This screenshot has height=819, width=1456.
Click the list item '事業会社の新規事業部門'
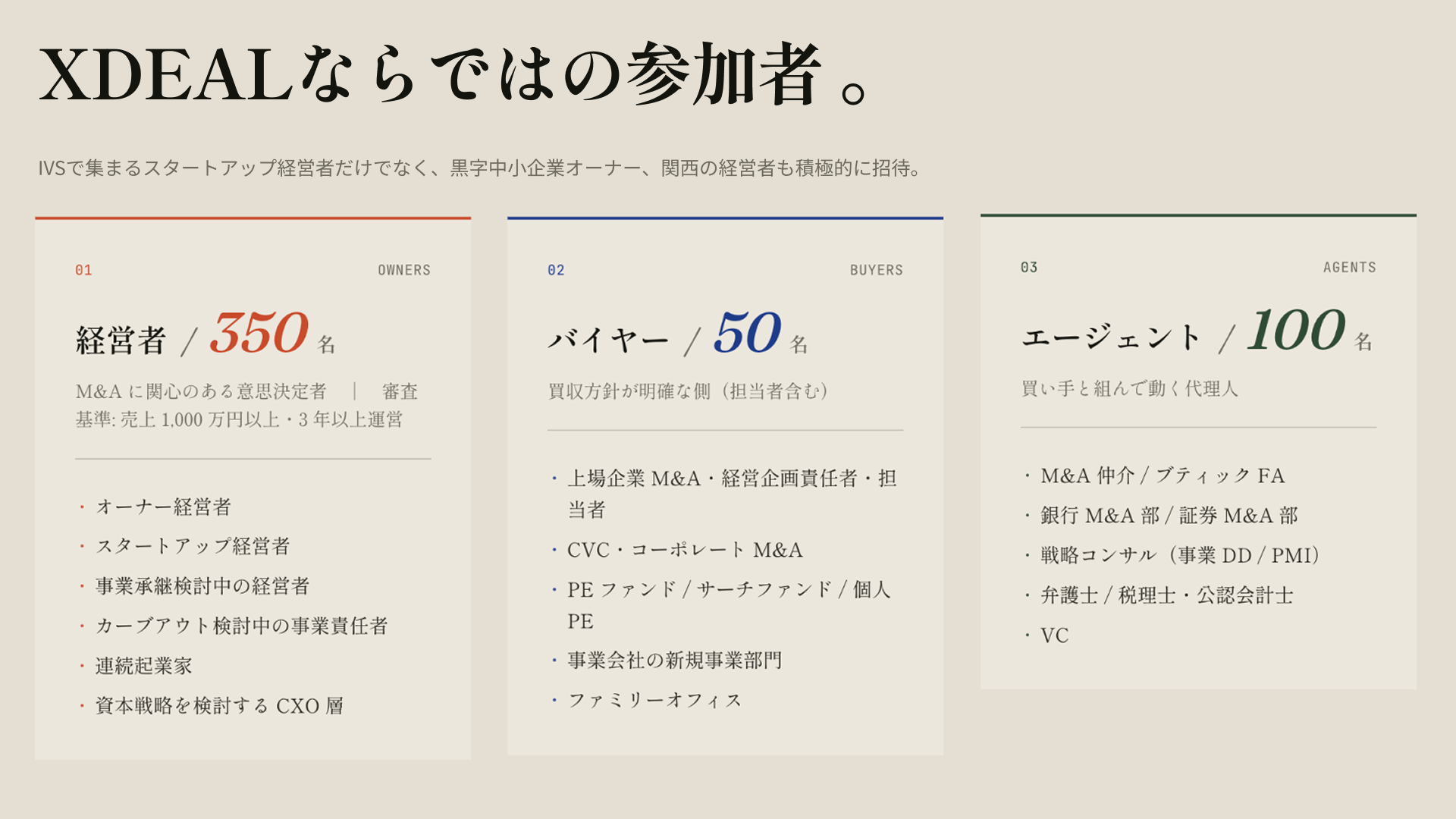[x=674, y=661]
